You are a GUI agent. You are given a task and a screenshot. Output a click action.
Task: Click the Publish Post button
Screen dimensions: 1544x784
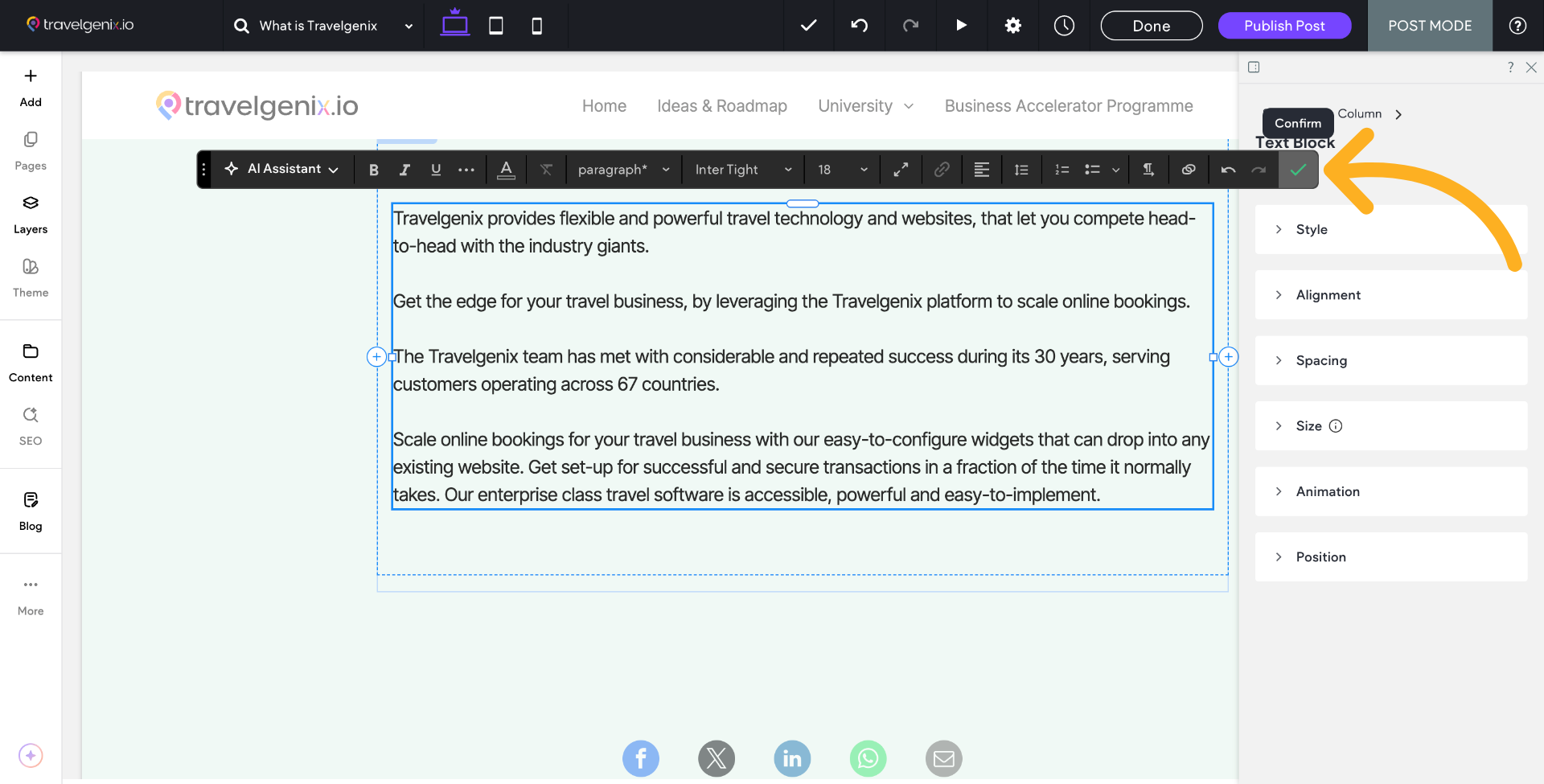click(x=1284, y=25)
